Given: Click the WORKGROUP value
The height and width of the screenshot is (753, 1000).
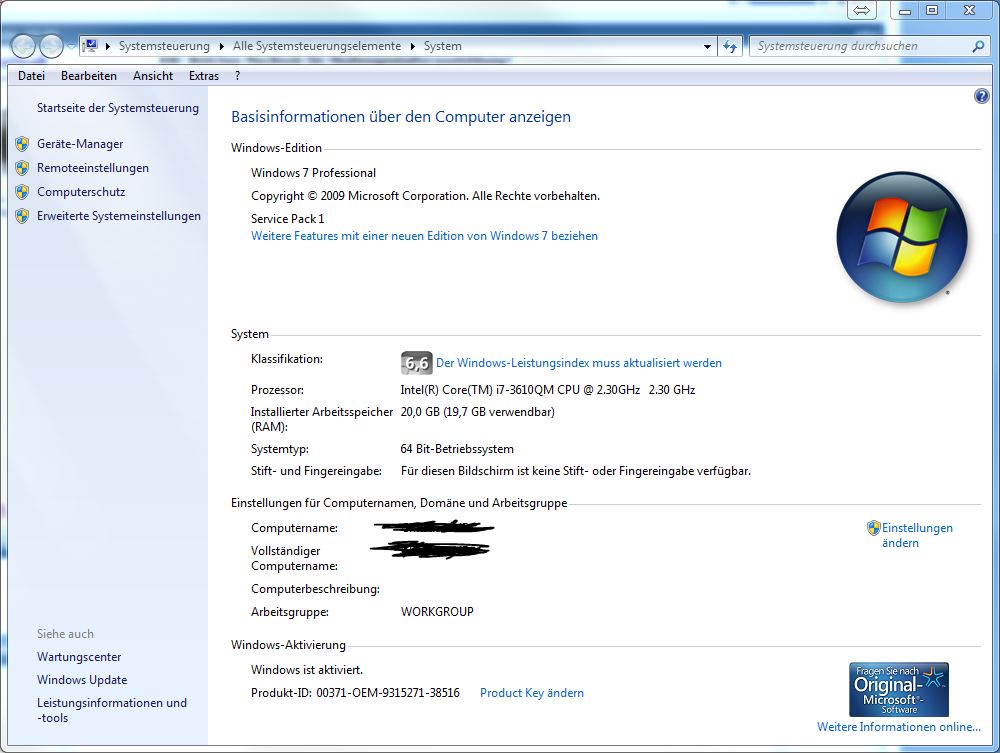Looking at the screenshot, I should click(x=437, y=612).
